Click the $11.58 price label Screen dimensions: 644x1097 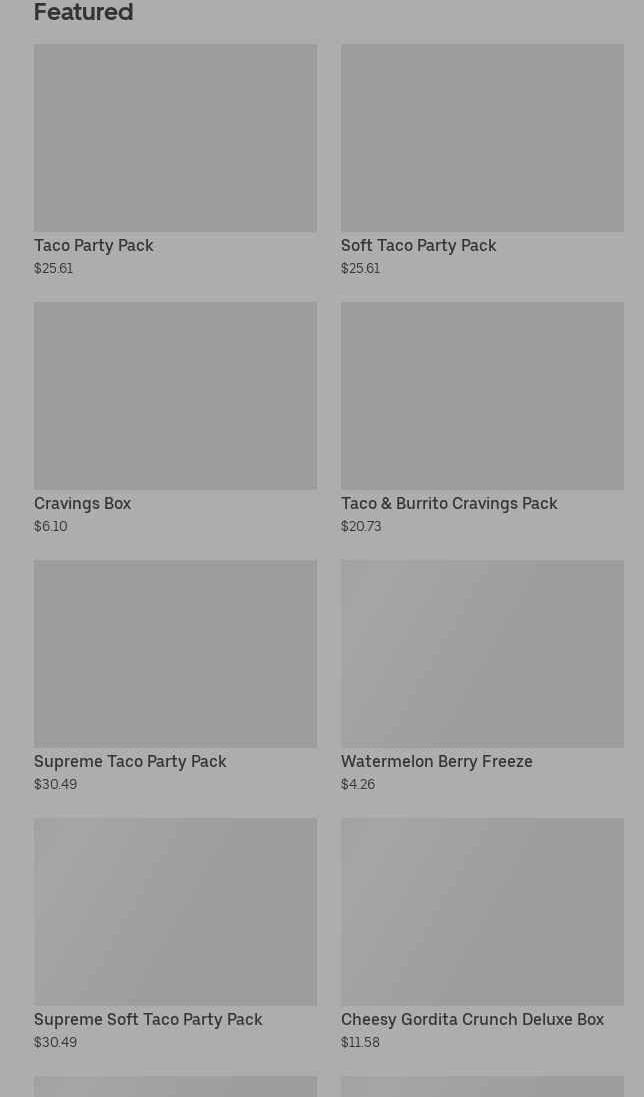(x=360, y=1043)
